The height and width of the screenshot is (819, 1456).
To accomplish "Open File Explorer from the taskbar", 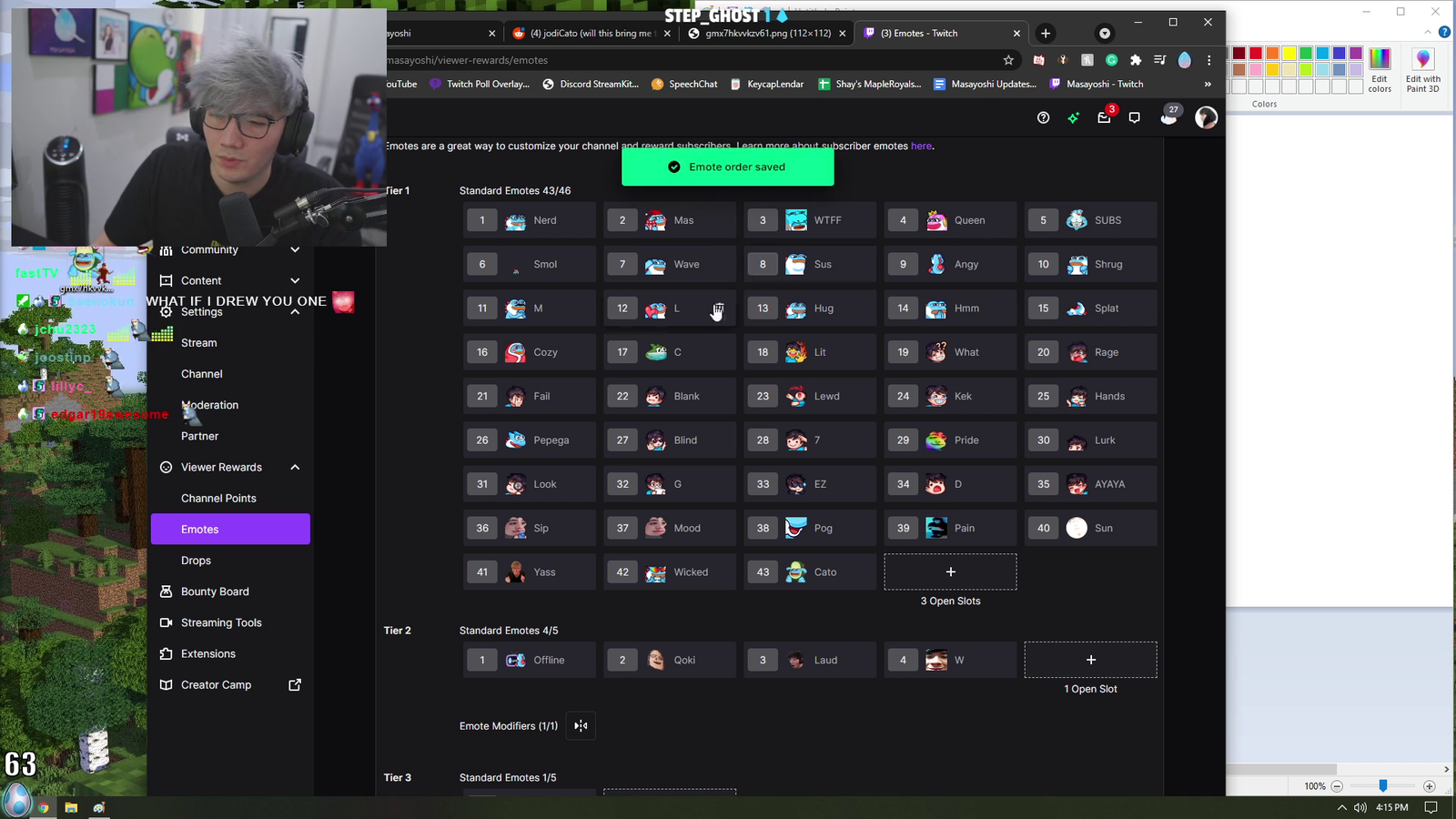I will 71,807.
